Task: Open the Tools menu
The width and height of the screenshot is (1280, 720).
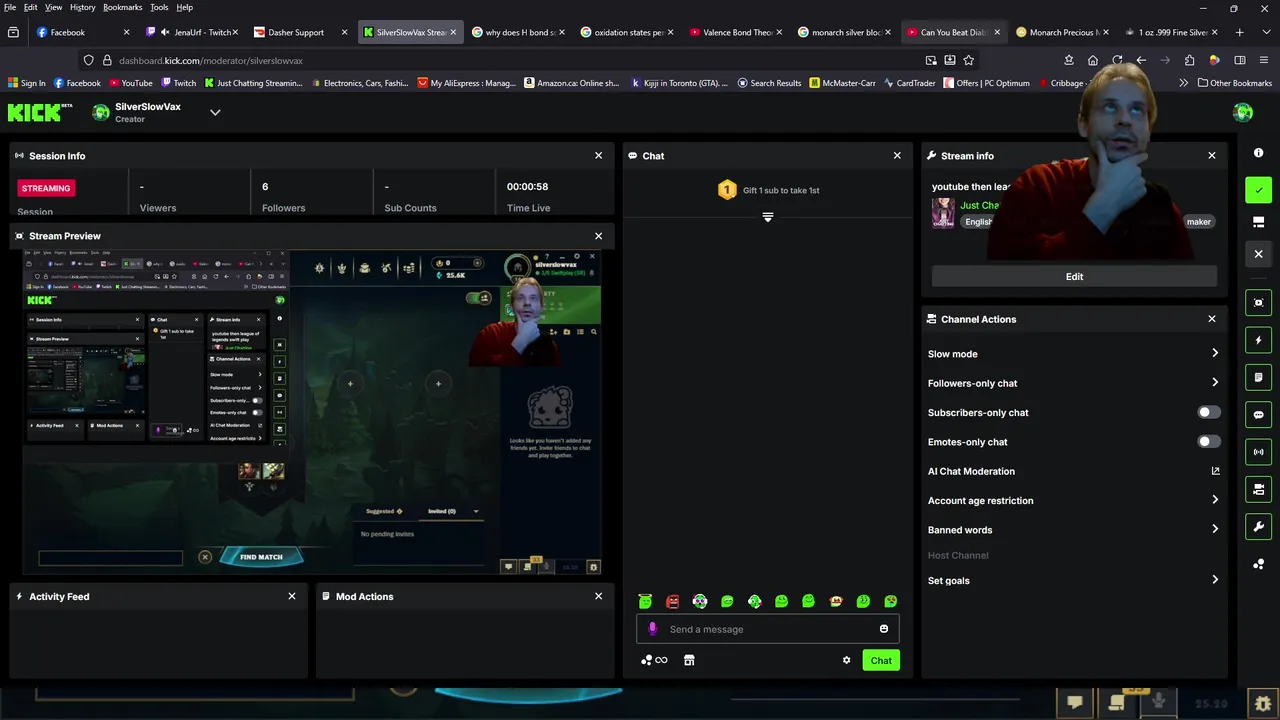Action: (159, 7)
